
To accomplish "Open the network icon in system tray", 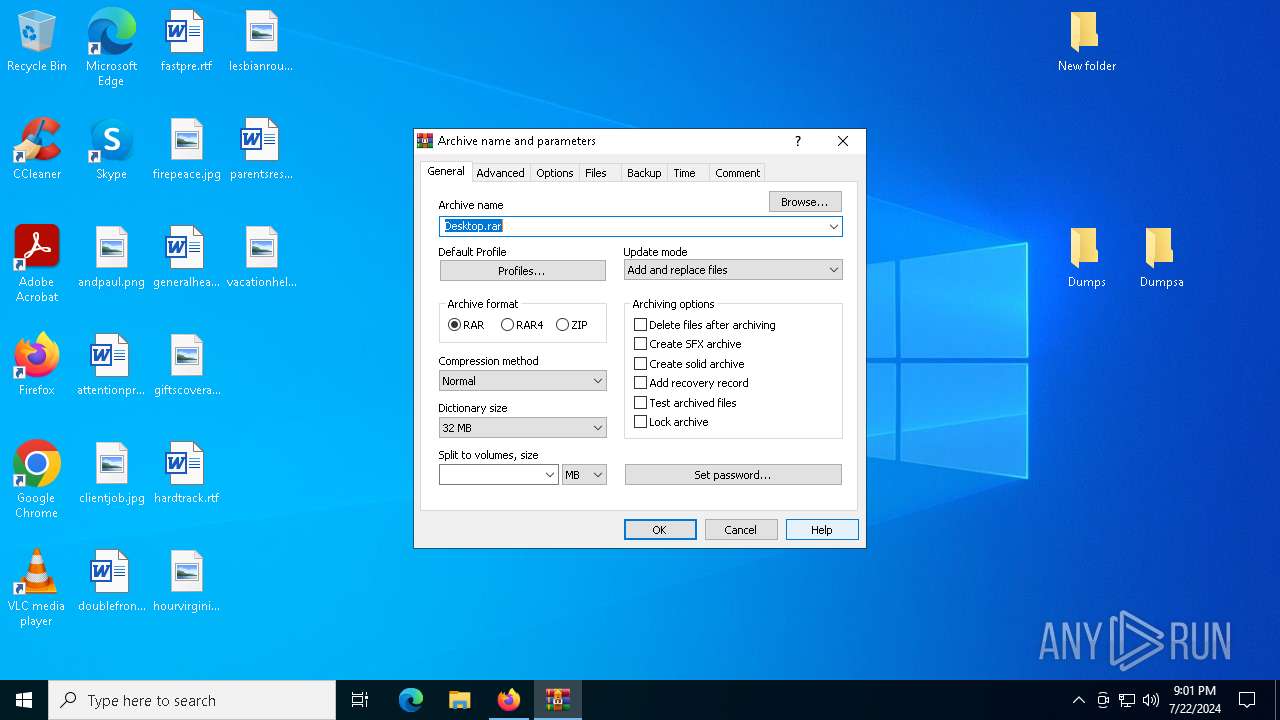I will pyautogui.click(x=1127, y=700).
